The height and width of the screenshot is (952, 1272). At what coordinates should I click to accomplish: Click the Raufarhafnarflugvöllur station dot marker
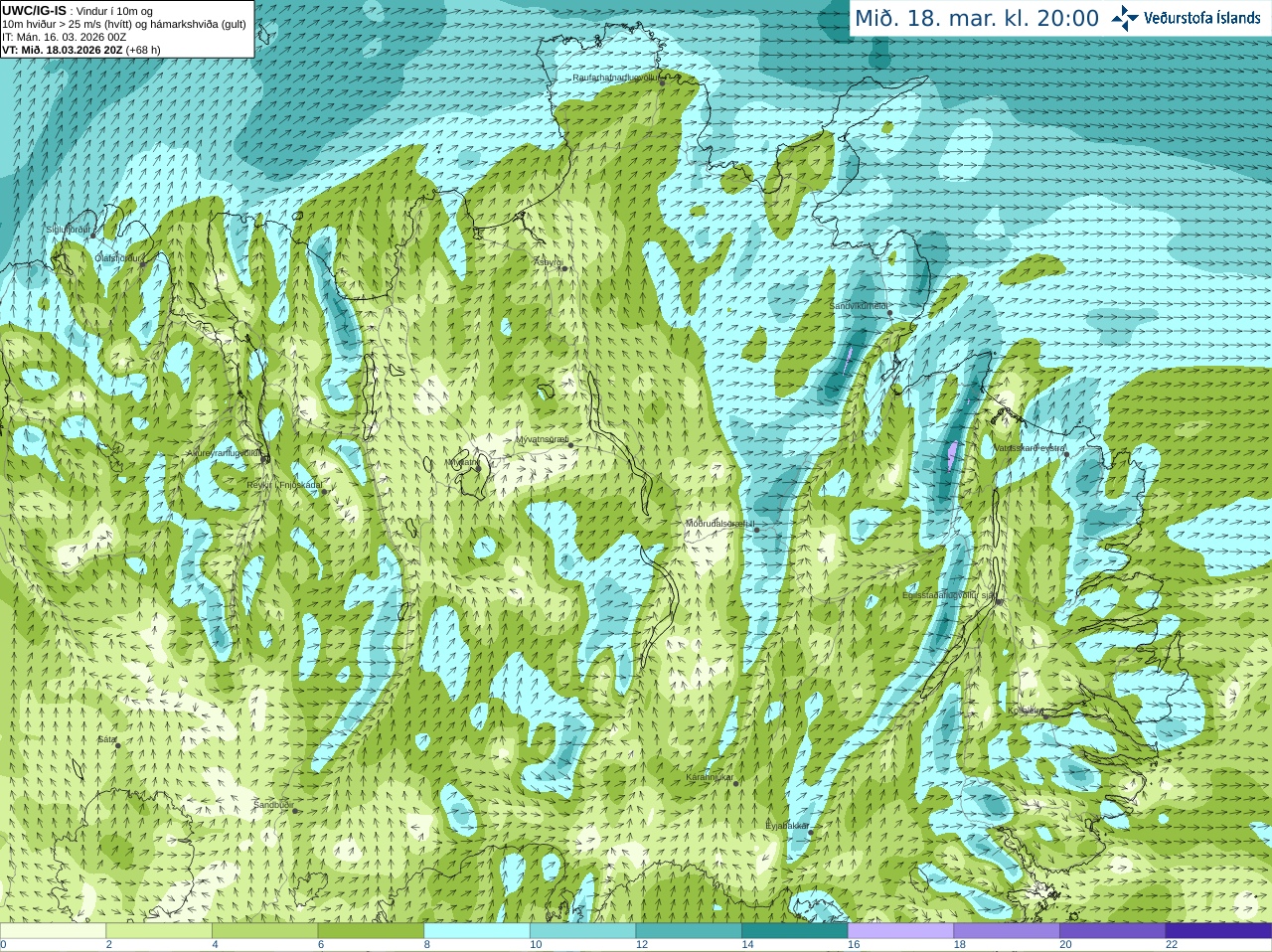[x=663, y=82]
